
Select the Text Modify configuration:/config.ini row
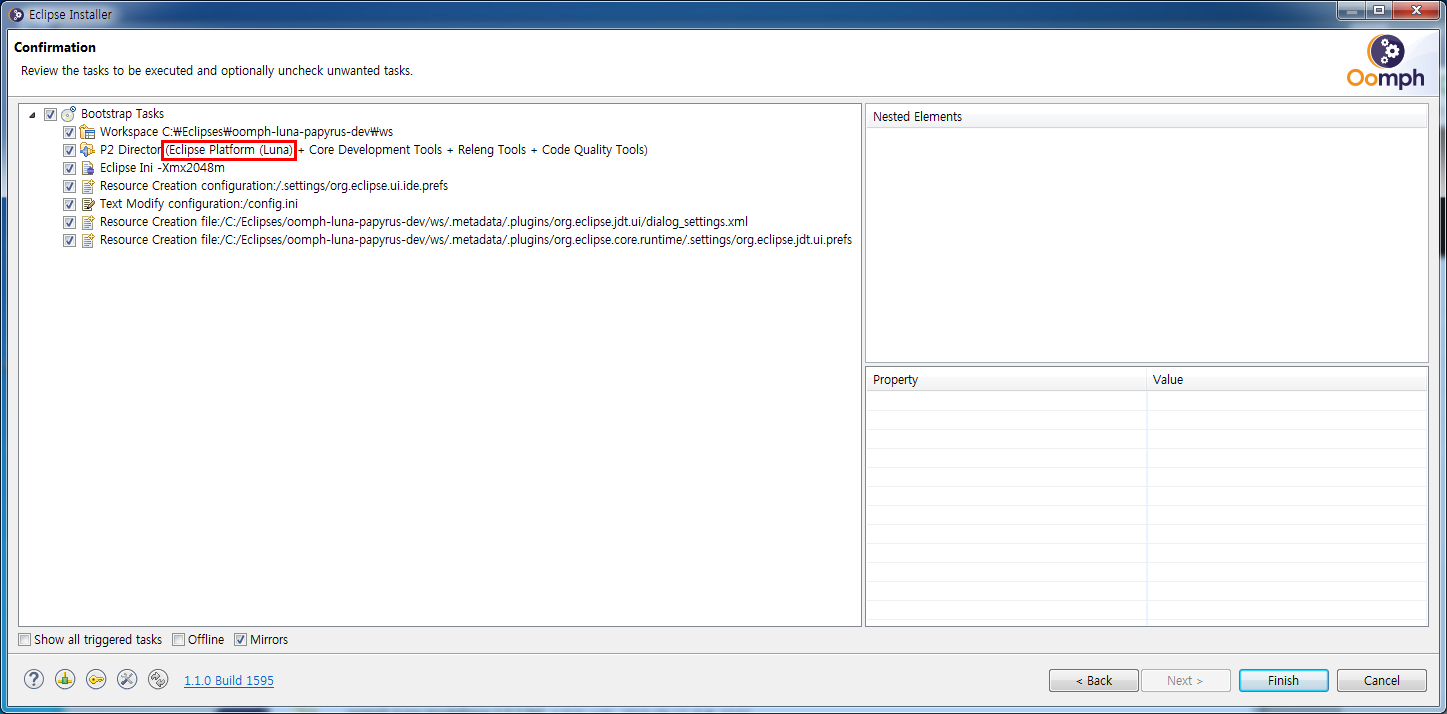coord(199,204)
